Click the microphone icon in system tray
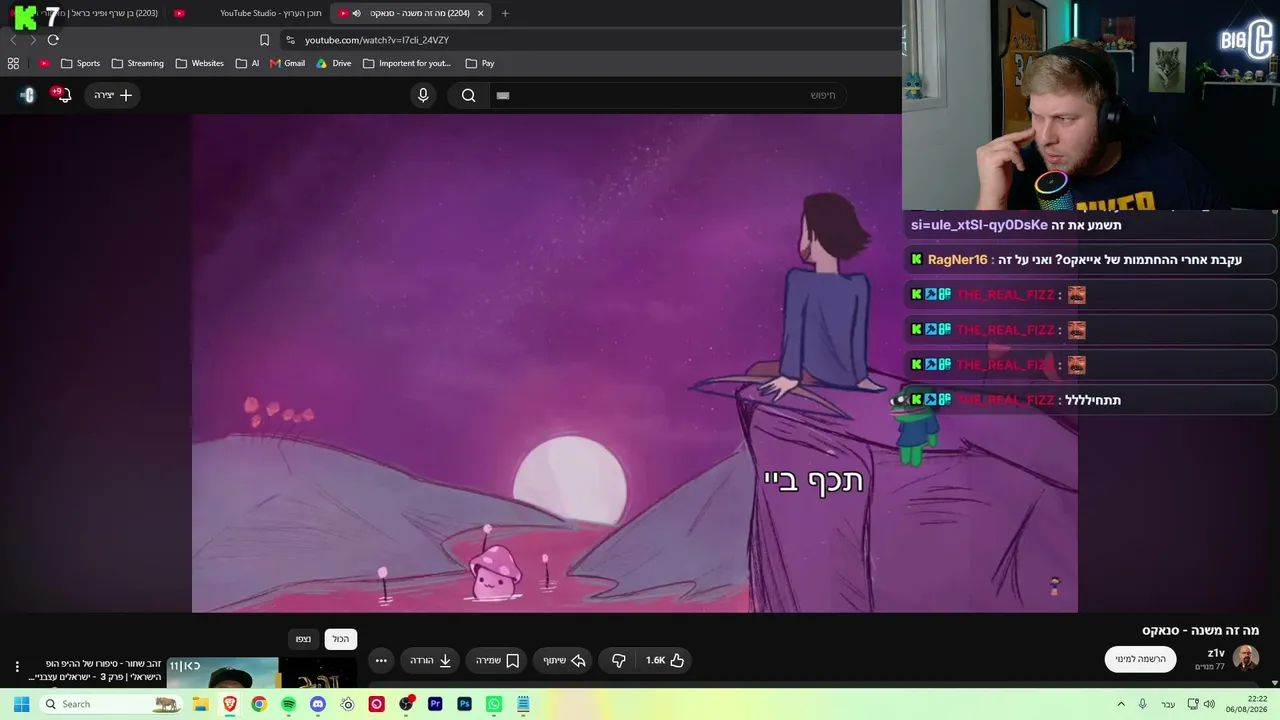Image resolution: width=1280 pixels, height=720 pixels. (1142, 704)
